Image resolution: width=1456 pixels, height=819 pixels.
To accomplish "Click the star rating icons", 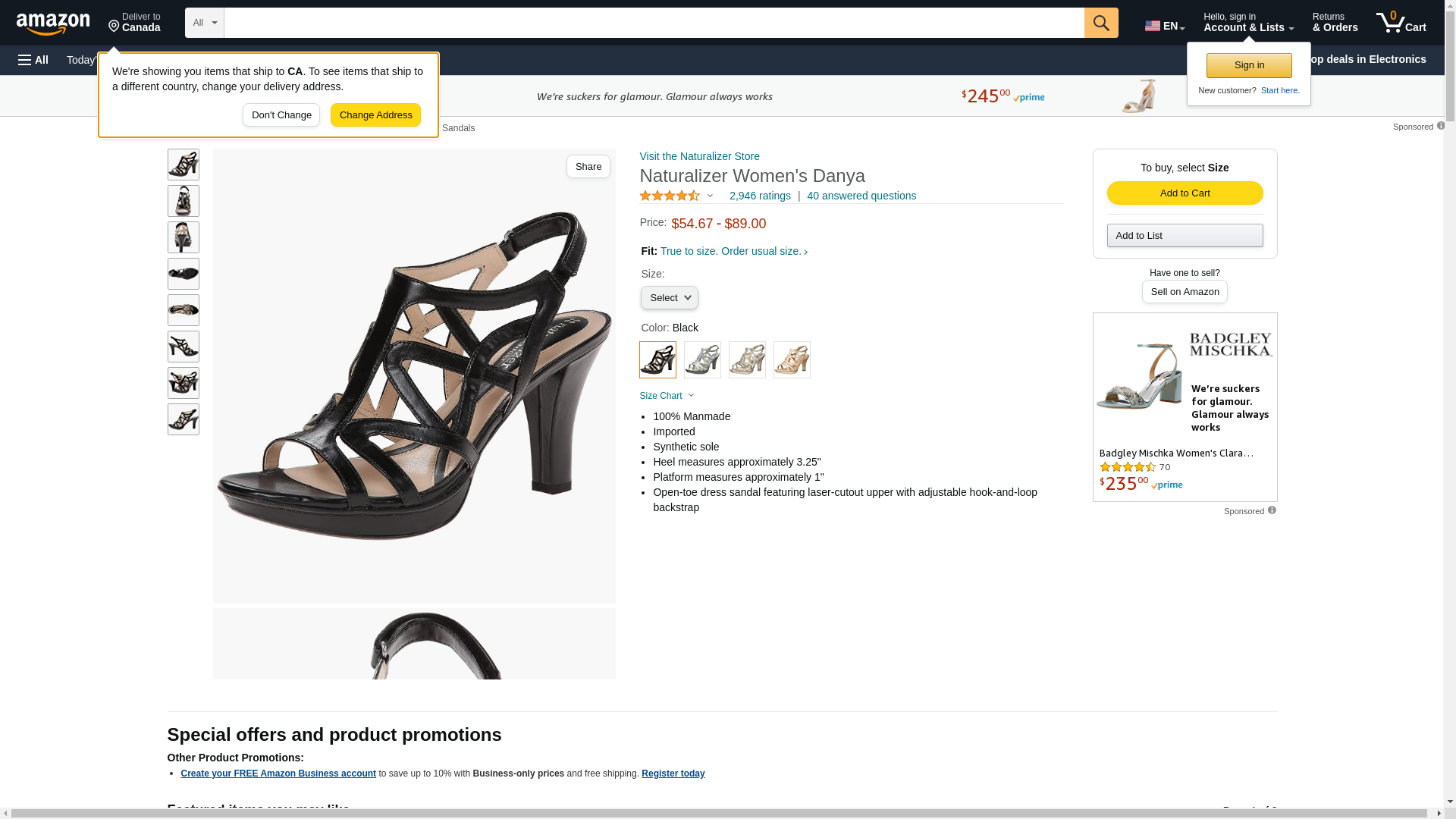I will 670,196.
